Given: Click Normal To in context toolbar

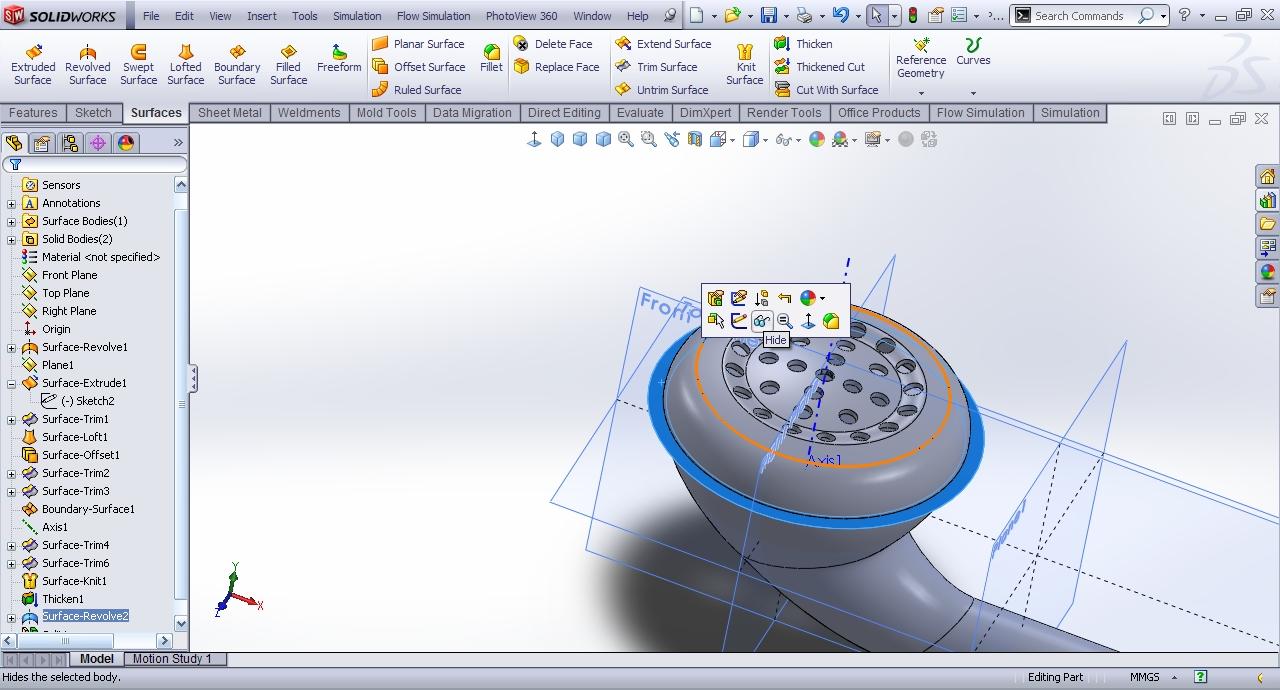Looking at the screenshot, I should (x=808, y=321).
